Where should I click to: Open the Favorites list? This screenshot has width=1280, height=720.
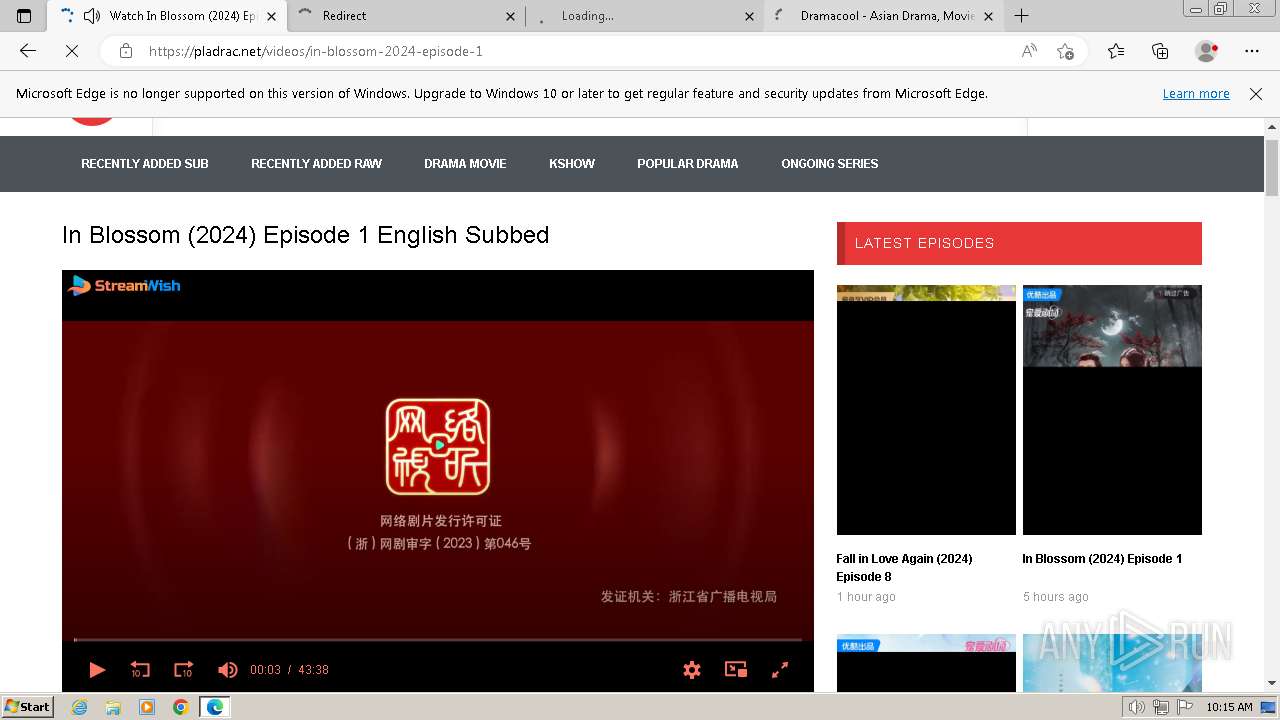pos(1116,51)
